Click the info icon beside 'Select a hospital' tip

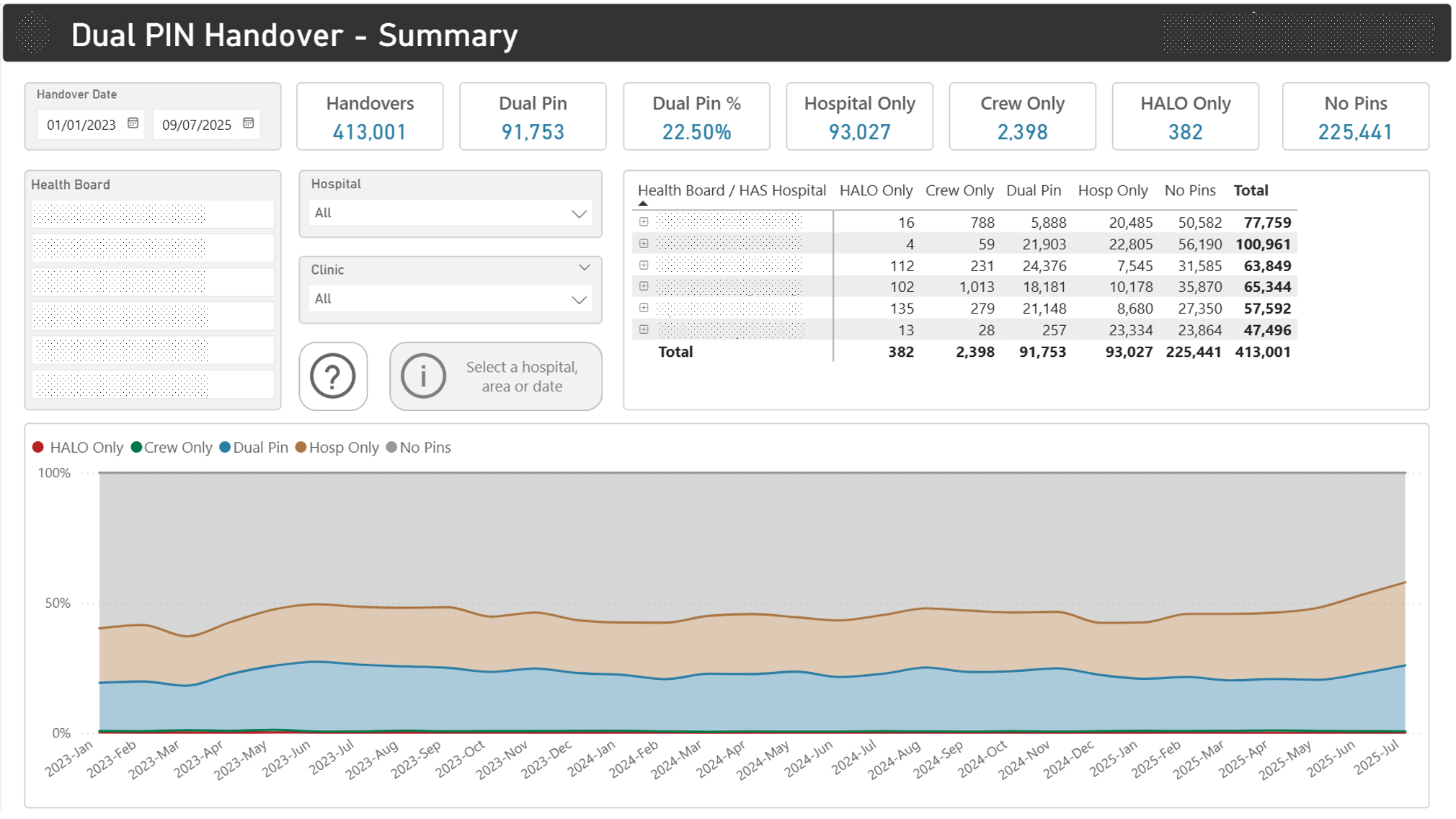pos(425,376)
